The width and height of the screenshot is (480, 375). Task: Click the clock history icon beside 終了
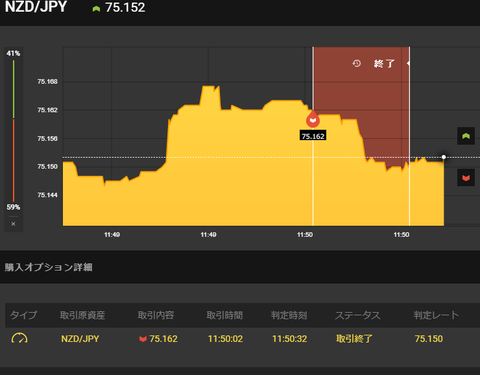click(x=357, y=63)
